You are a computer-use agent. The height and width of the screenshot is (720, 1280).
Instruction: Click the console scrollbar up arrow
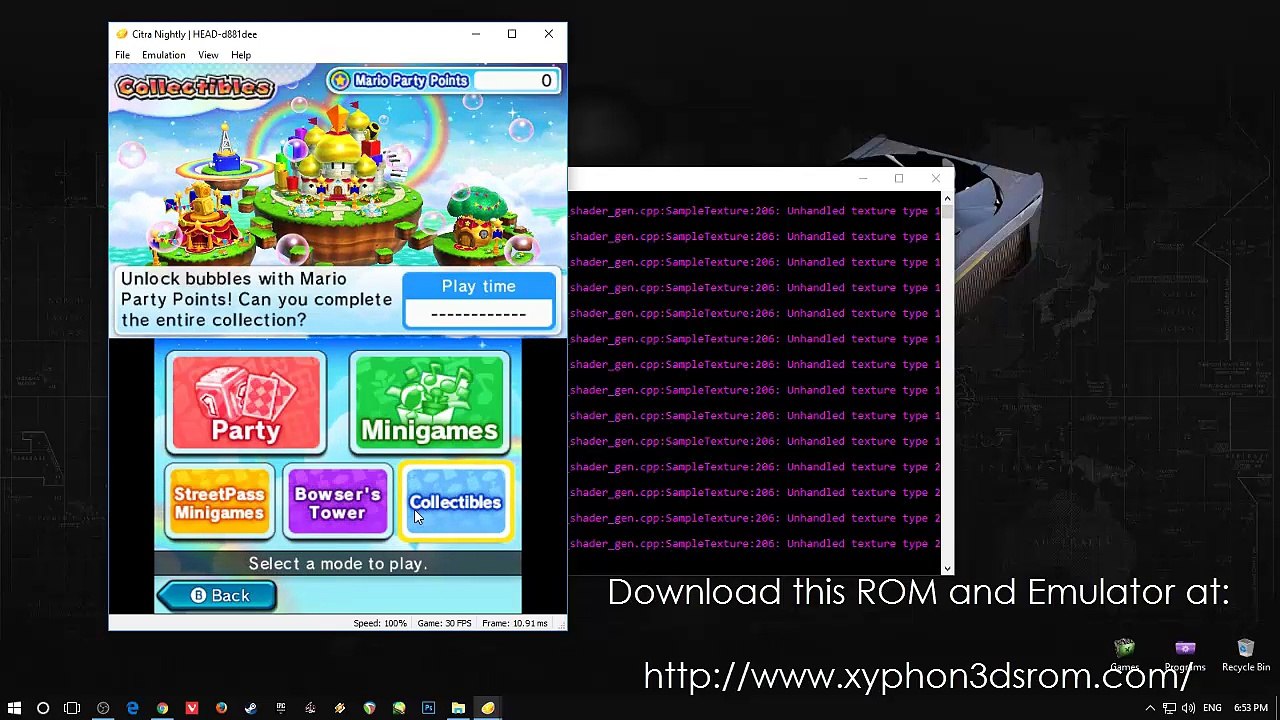click(947, 200)
